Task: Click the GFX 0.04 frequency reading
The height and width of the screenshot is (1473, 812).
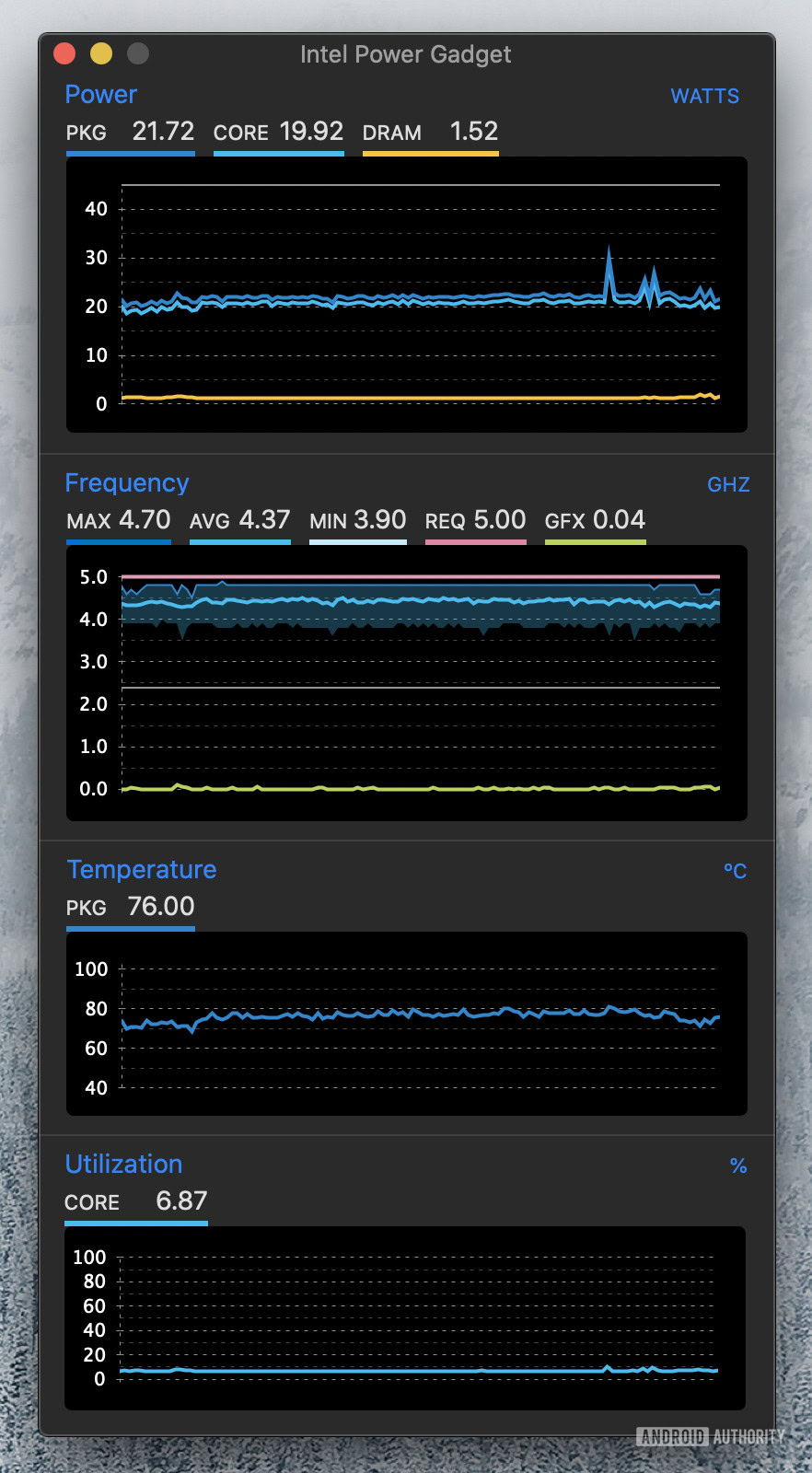Action: [x=595, y=520]
